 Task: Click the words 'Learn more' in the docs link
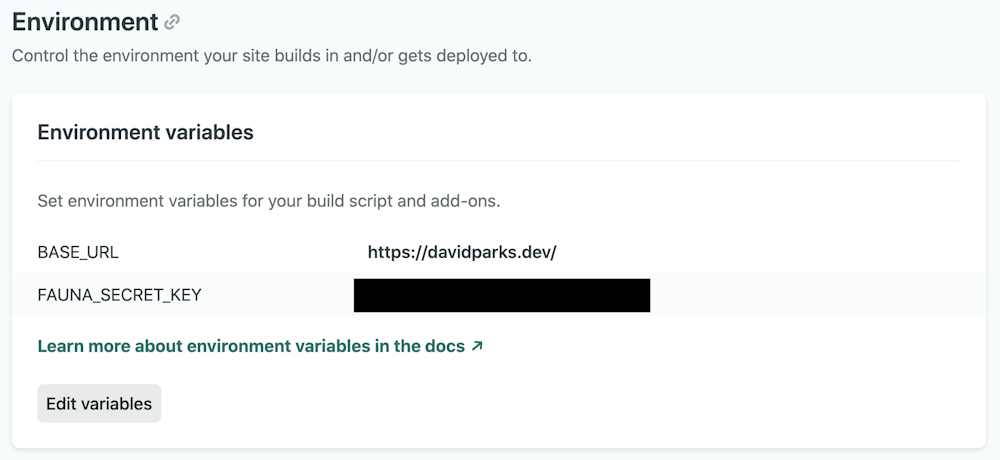(x=80, y=346)
